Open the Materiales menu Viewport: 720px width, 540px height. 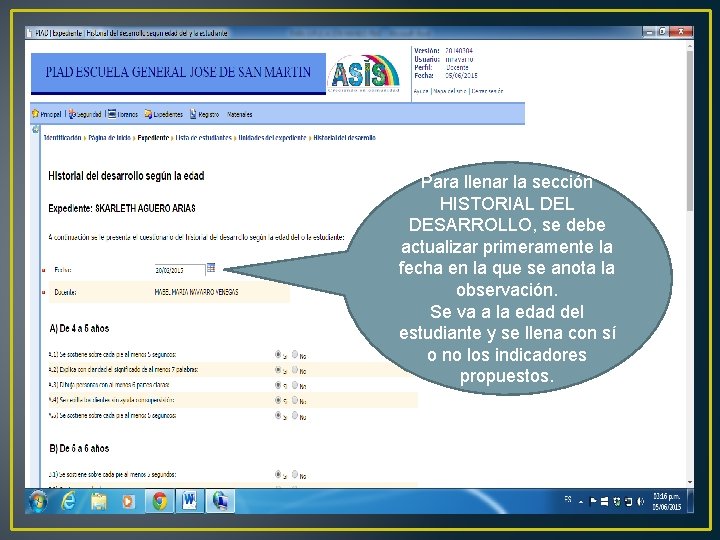coord(240,114)
